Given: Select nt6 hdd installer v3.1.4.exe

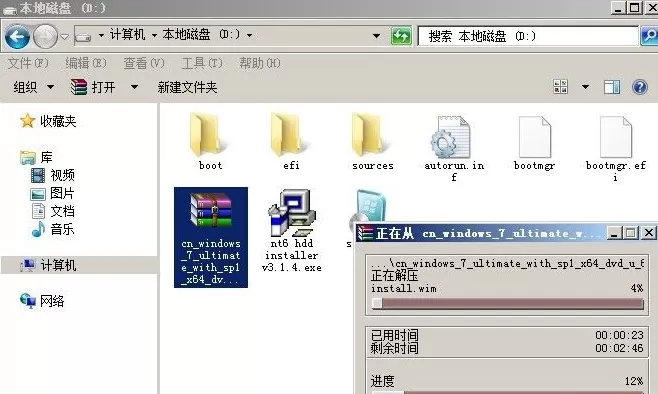Looking at the screenshot, I should pyautogui.click(x=292, y=231).
